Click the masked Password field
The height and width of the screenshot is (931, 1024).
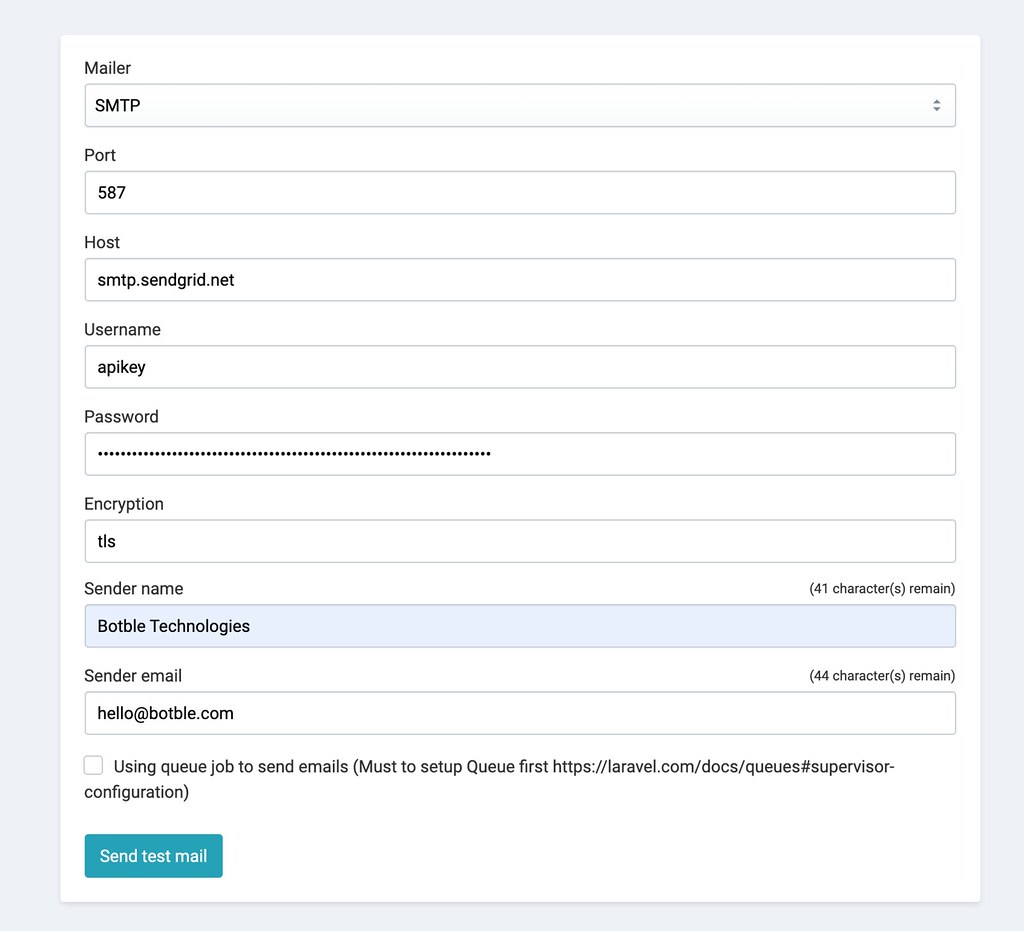tap(520, 454)
